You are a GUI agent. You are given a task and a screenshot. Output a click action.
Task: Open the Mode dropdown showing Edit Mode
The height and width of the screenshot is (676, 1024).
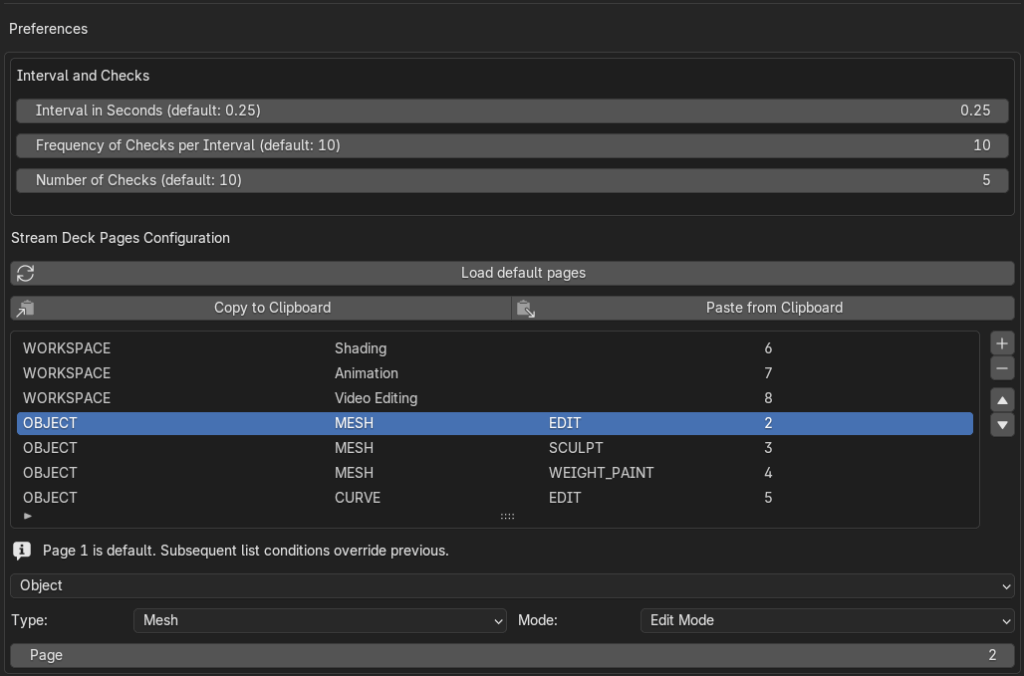tap(826, 620)
